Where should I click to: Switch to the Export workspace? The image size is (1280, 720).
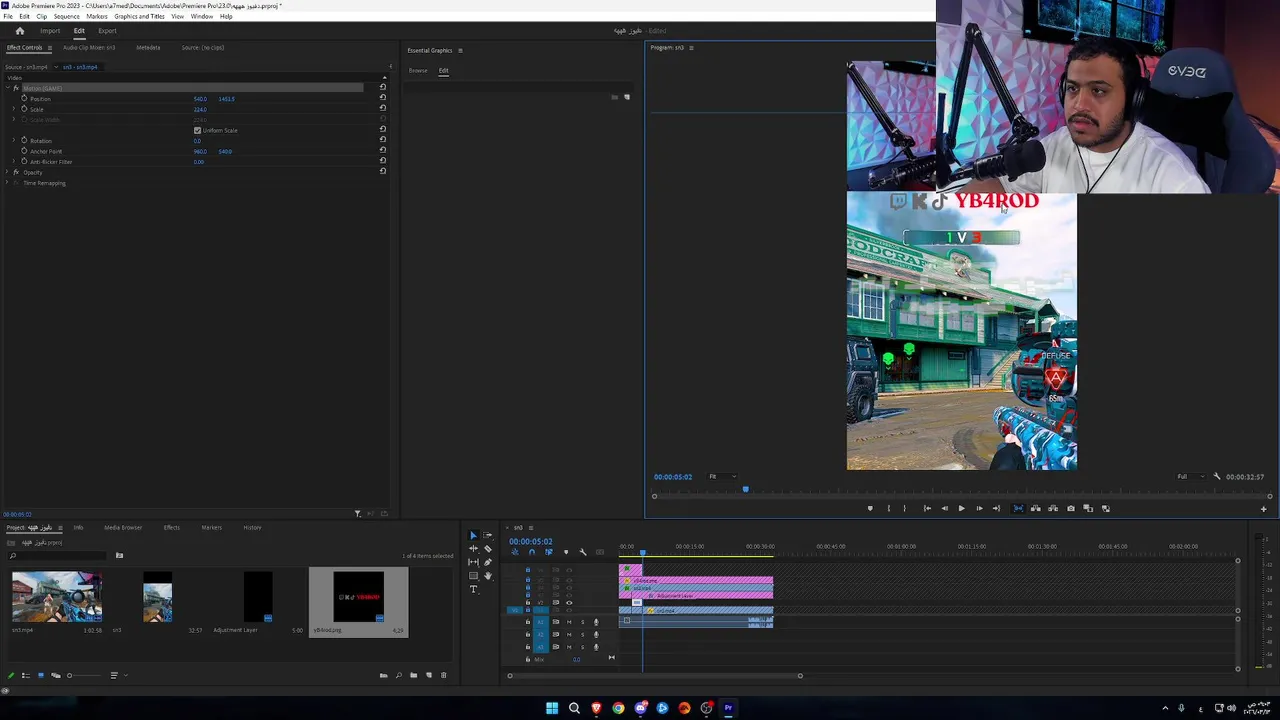(x=107, y=31)
